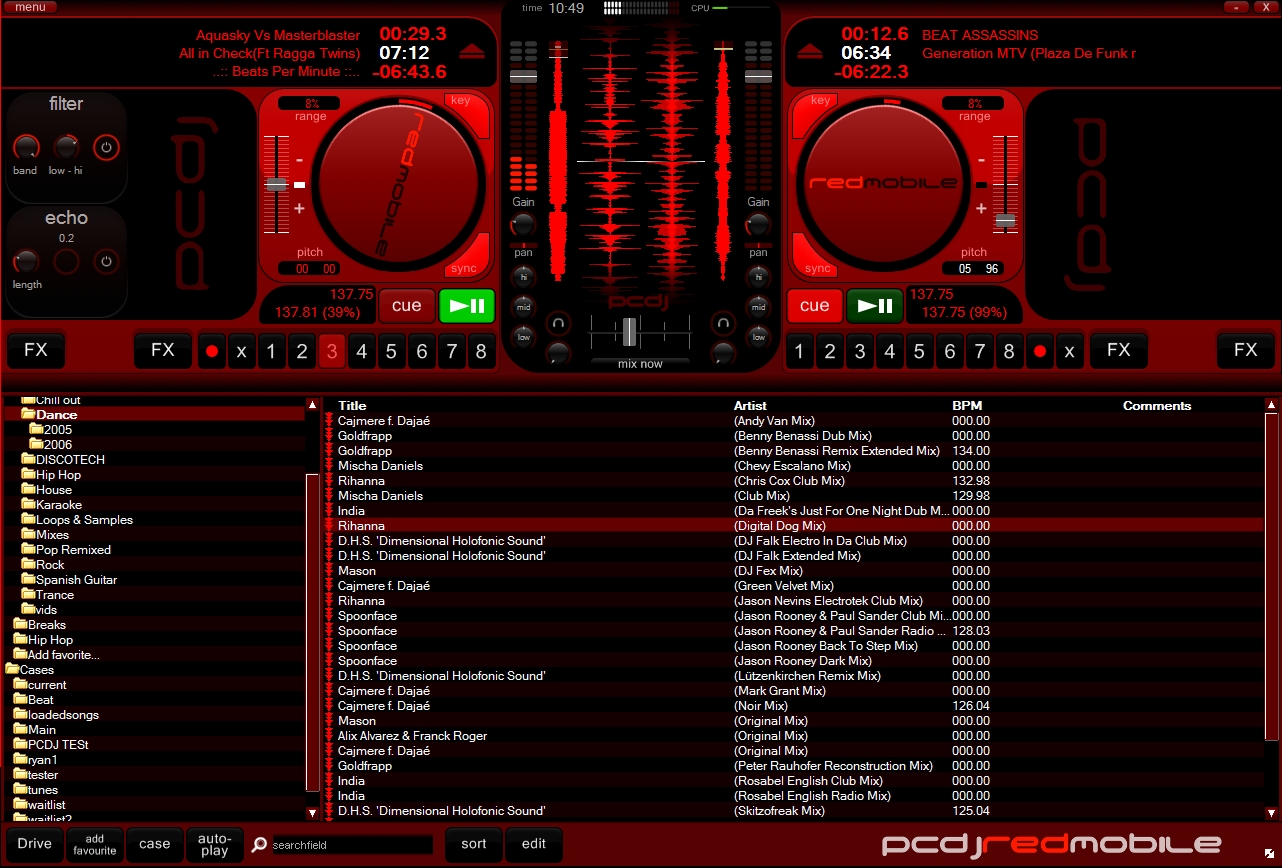The image size is (1282, 868).
Task: Click red arrow icon beside Alix Alvarez row
Action: point(329,736)
